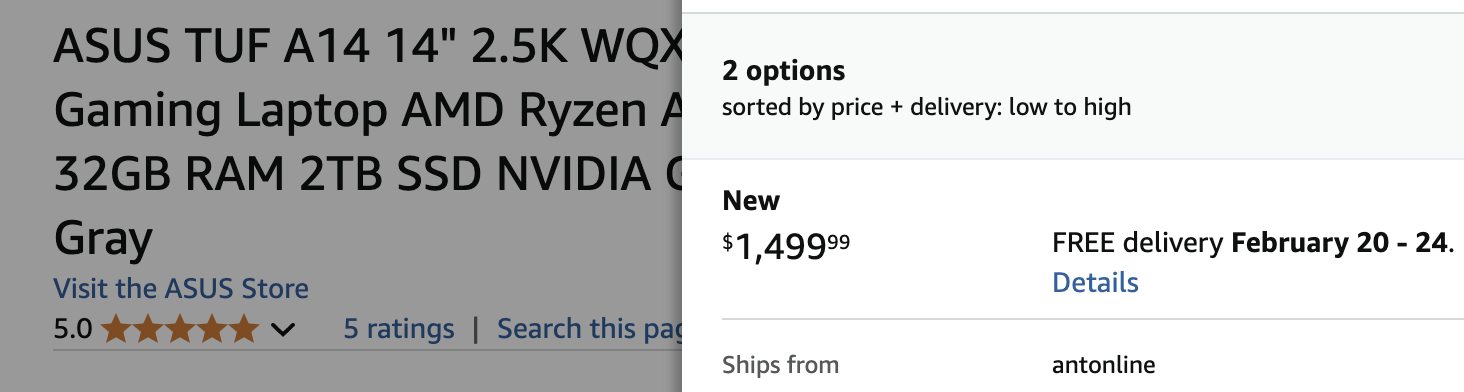Viewport: 1464px width, 392px height.
Task: Open the Visit the ASUS Store link
Action: 181,289
